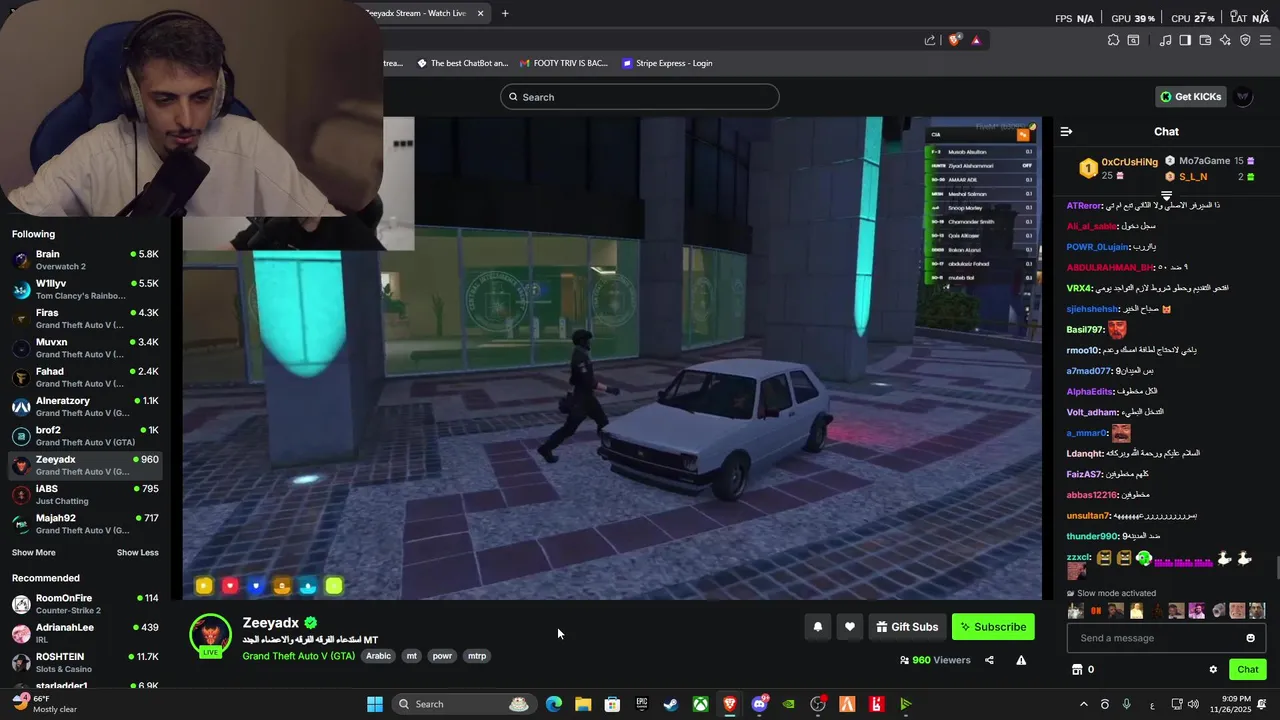The height and width of the screenshot is (720, 1280).
Task: Open Firas channel in Following list
Action: click(85, 319)
